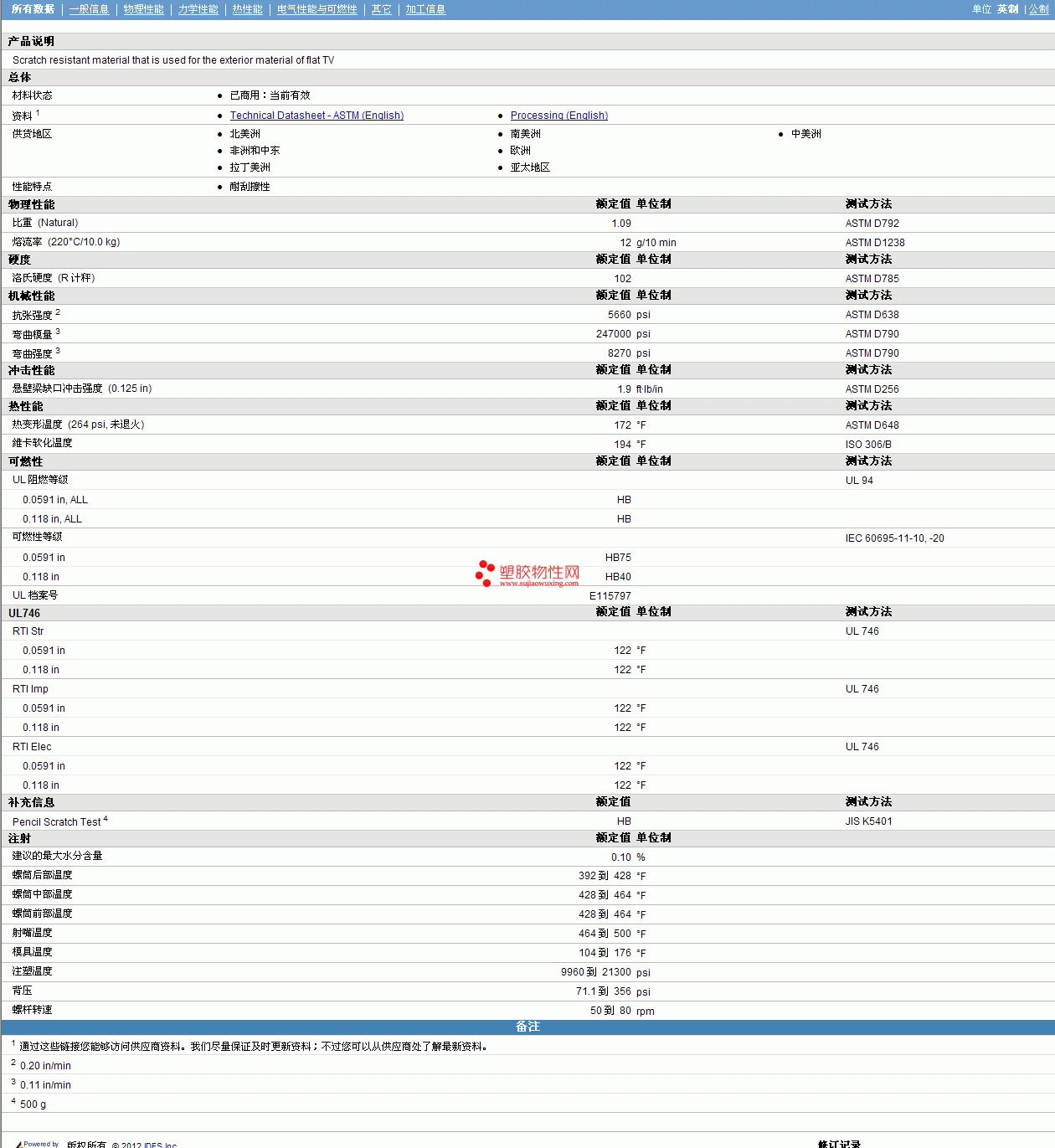The image size is (1055, 1148).
Task: Switch to the 物理性能 tab
Action: pyautogui.click(x=143, y=9)
